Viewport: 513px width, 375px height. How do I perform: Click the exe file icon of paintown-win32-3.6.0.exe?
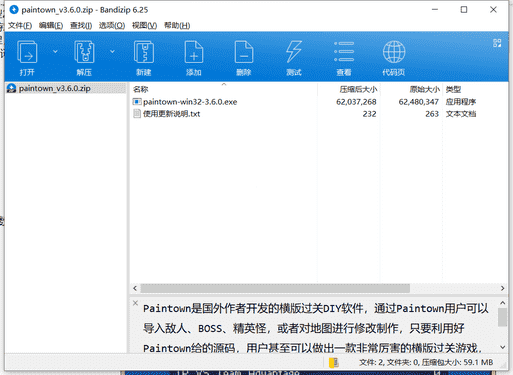(x=137, y=102)
